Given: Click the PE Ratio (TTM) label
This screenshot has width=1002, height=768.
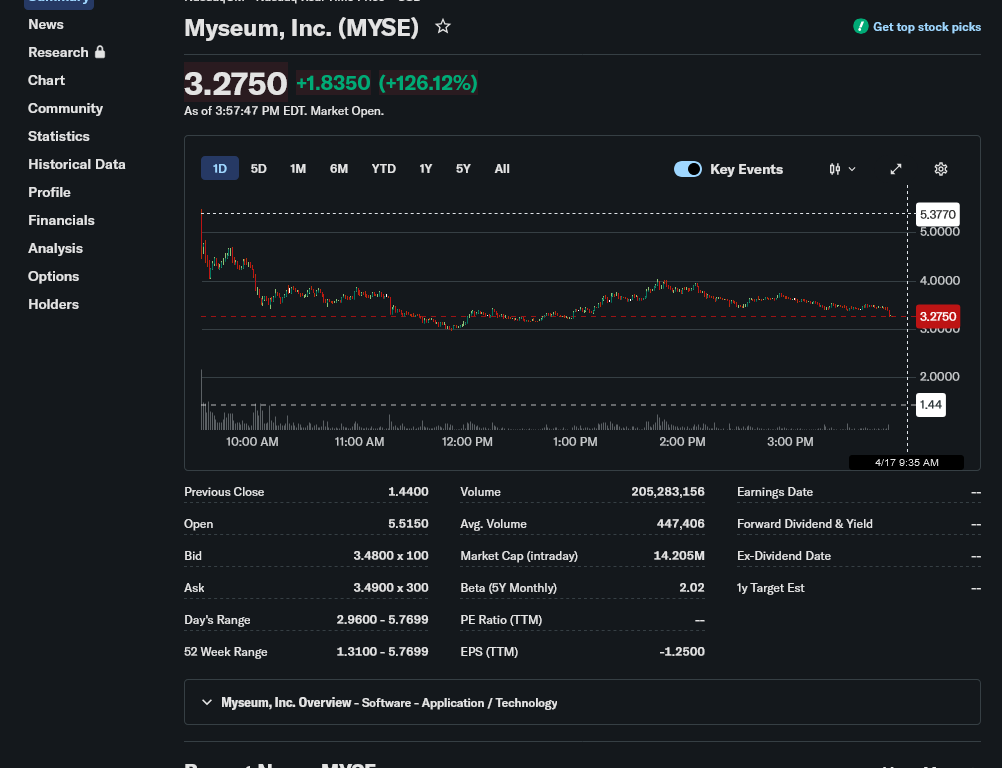Looking at the screenshot, I should tap(501, 620).
